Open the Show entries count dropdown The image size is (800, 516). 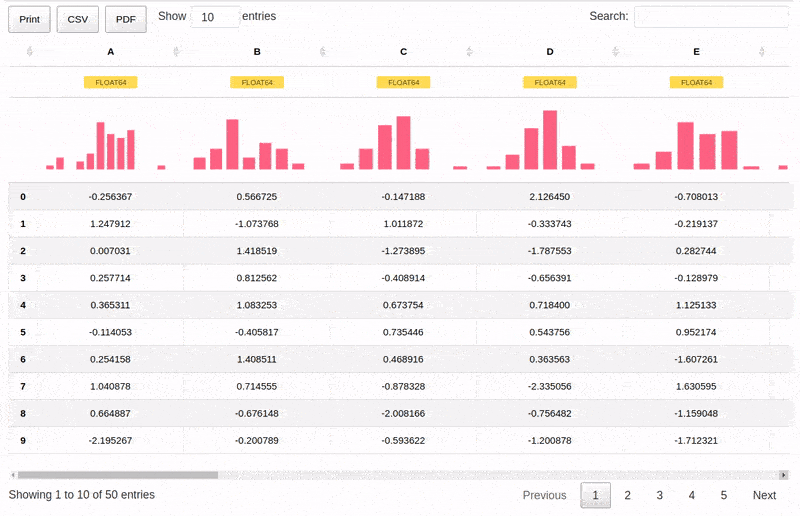(x=215, y=17)
